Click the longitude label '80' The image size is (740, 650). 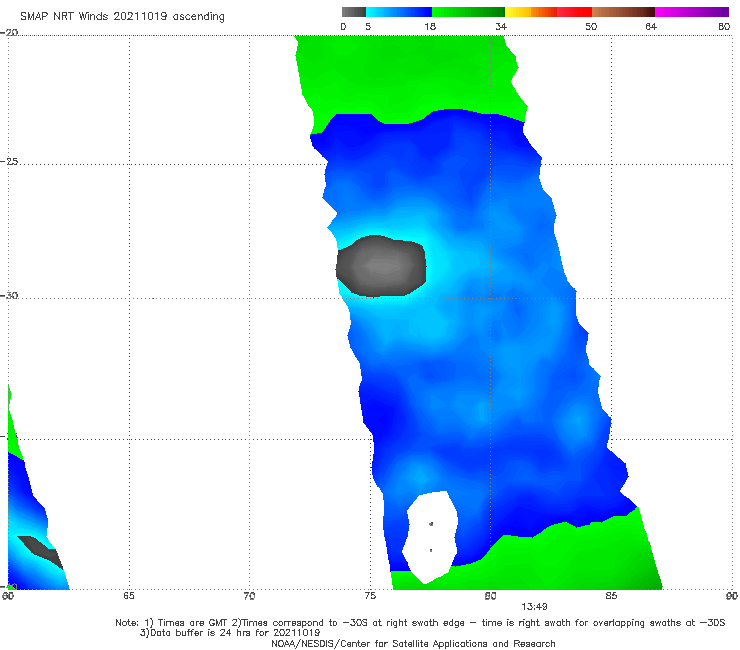[x=490, y=596]
